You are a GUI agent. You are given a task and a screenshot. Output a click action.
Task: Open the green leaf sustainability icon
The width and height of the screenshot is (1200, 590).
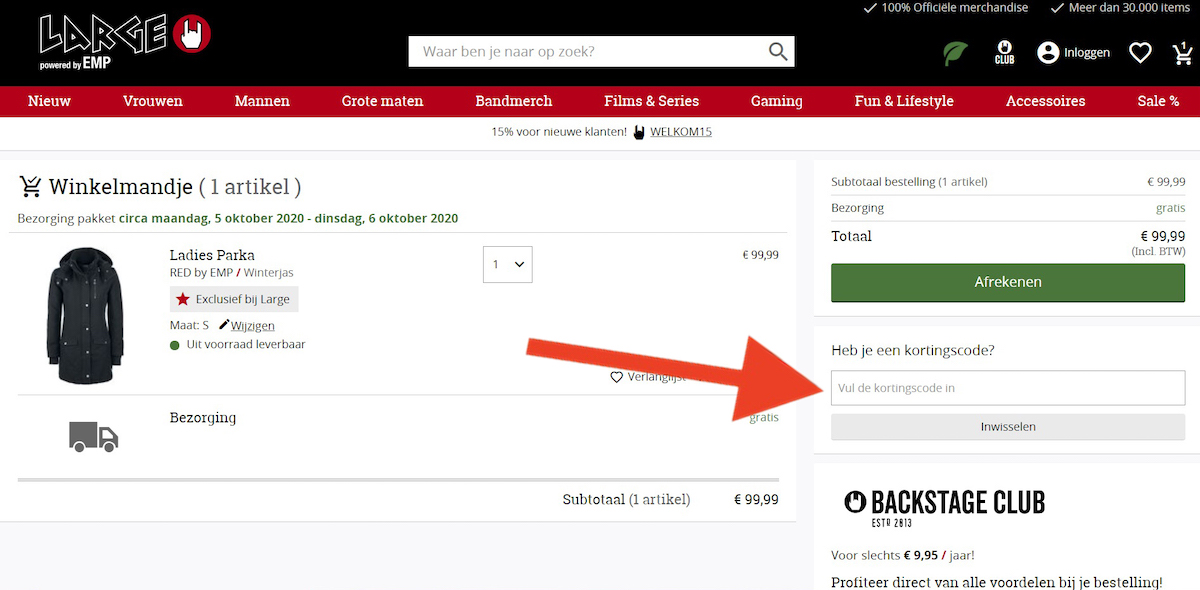click(x=956, y=53)
